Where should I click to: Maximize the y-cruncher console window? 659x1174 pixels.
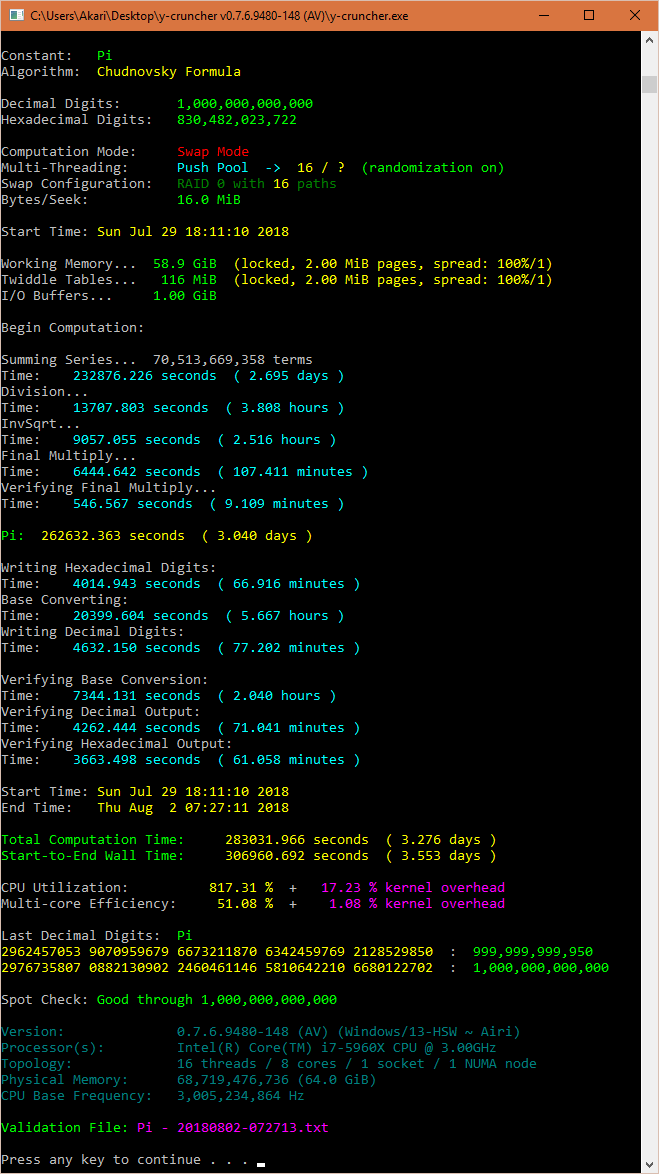click(588, 15)
